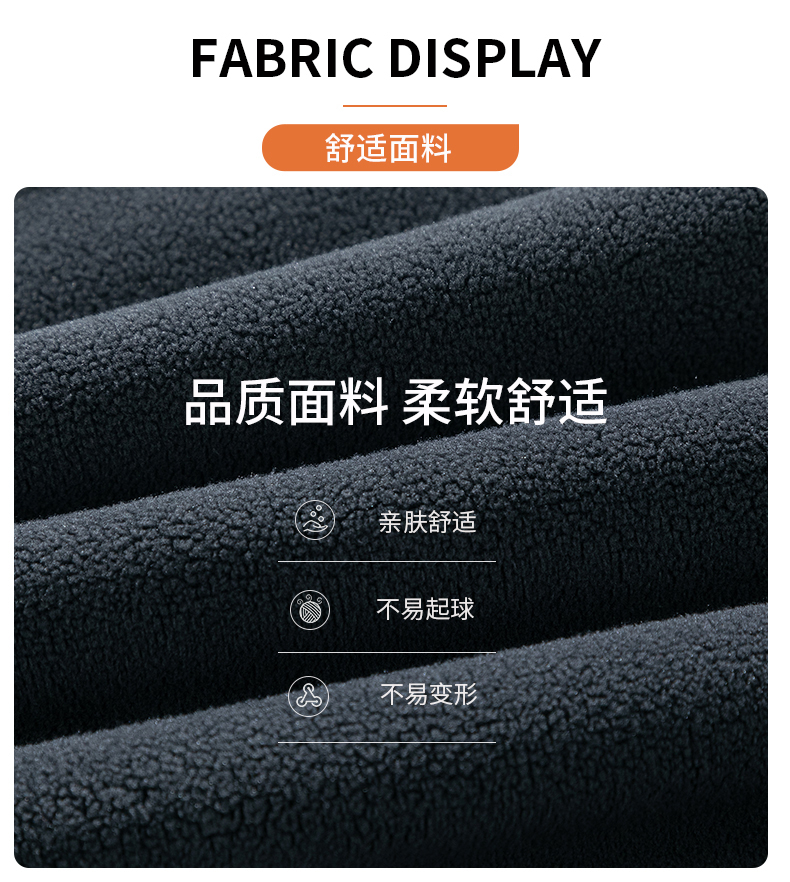This screenshot has height=882, width=790.
Task: Click the word DISPLAY in the title
Action: click(x=495, y=58)
